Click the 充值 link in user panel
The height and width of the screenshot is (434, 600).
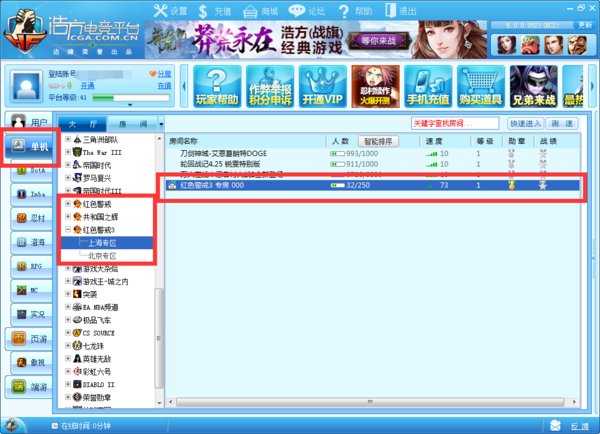click(x=165, y=86)
